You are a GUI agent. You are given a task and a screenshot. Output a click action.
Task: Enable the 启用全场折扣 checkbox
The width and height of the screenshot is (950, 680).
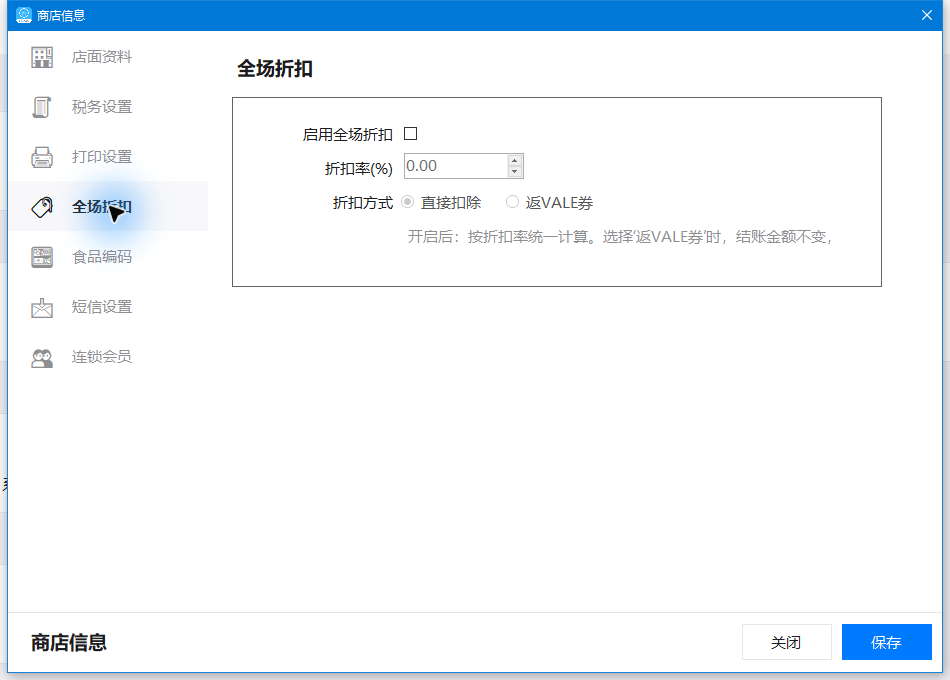[411, 133]
